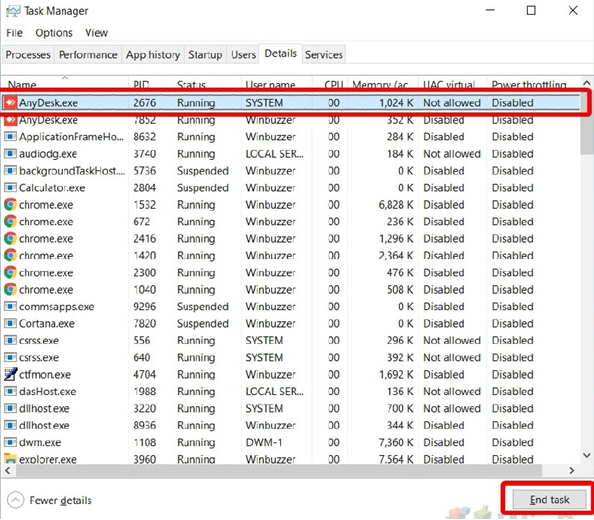Click the explorer.exe folder icon
This screenshot has width=594, height=520.
(x=11, y=459)
